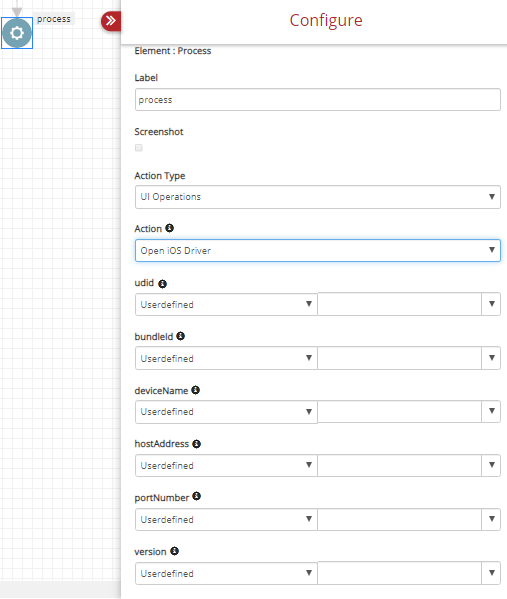Click the Label text field

[317, 100]
